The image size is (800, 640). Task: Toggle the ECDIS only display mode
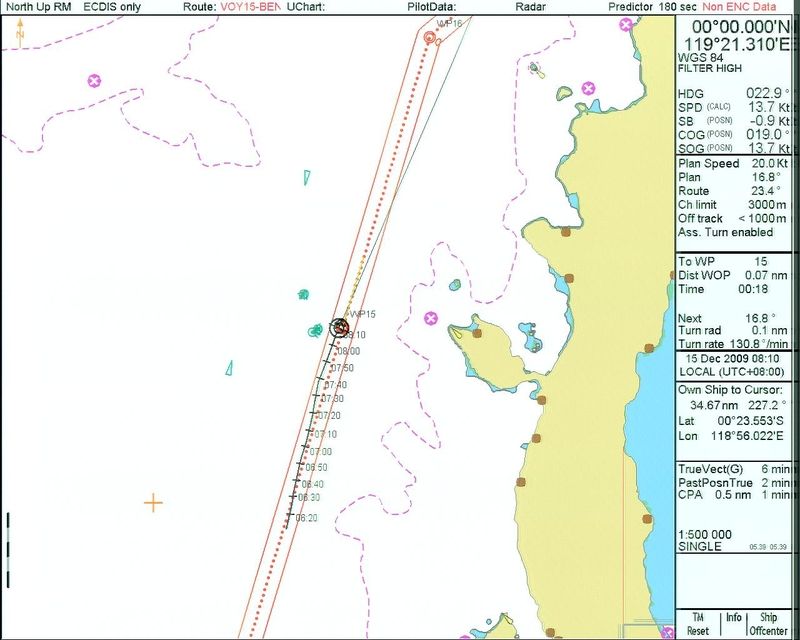(x=113, y=6)
